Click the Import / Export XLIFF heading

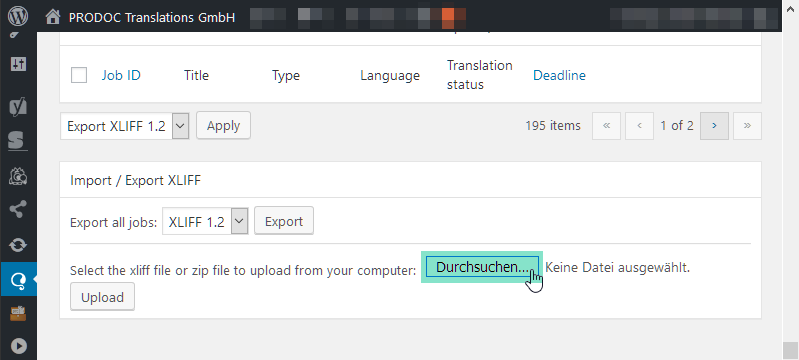point(136,180)
